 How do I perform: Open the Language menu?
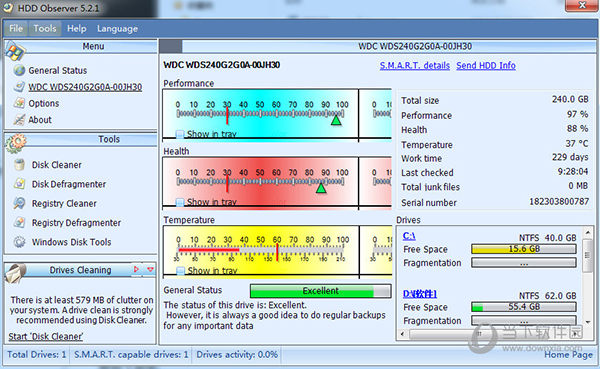pos(117,29)
